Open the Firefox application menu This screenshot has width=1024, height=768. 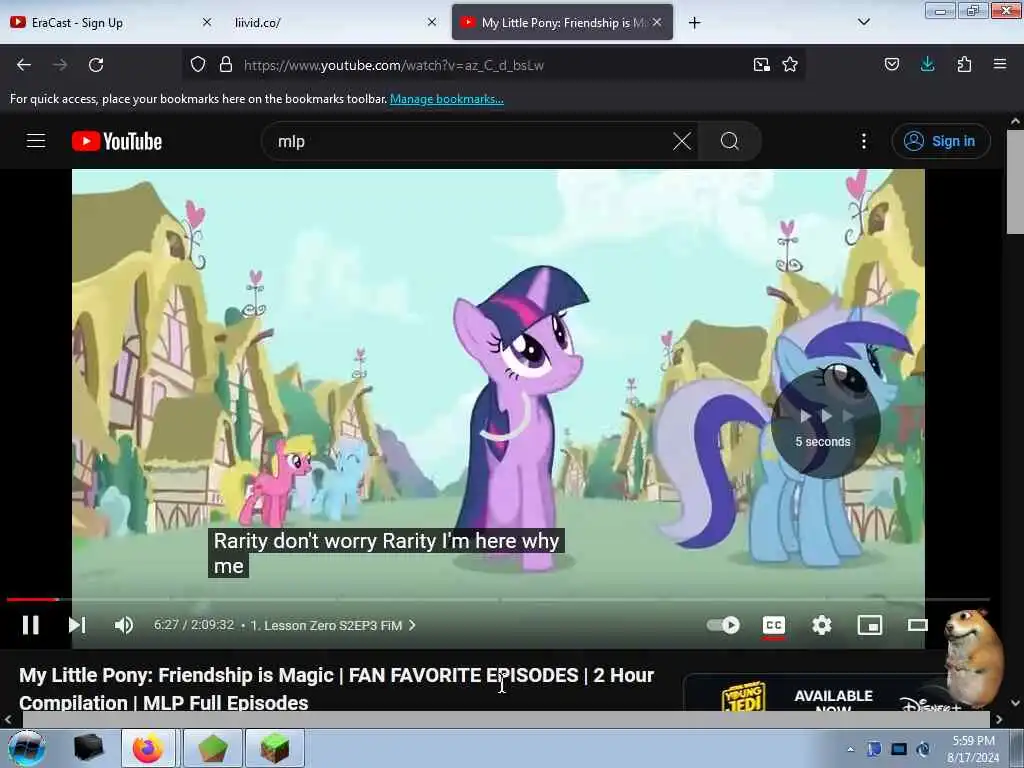pyautogui.click(x=1000, y=64)
